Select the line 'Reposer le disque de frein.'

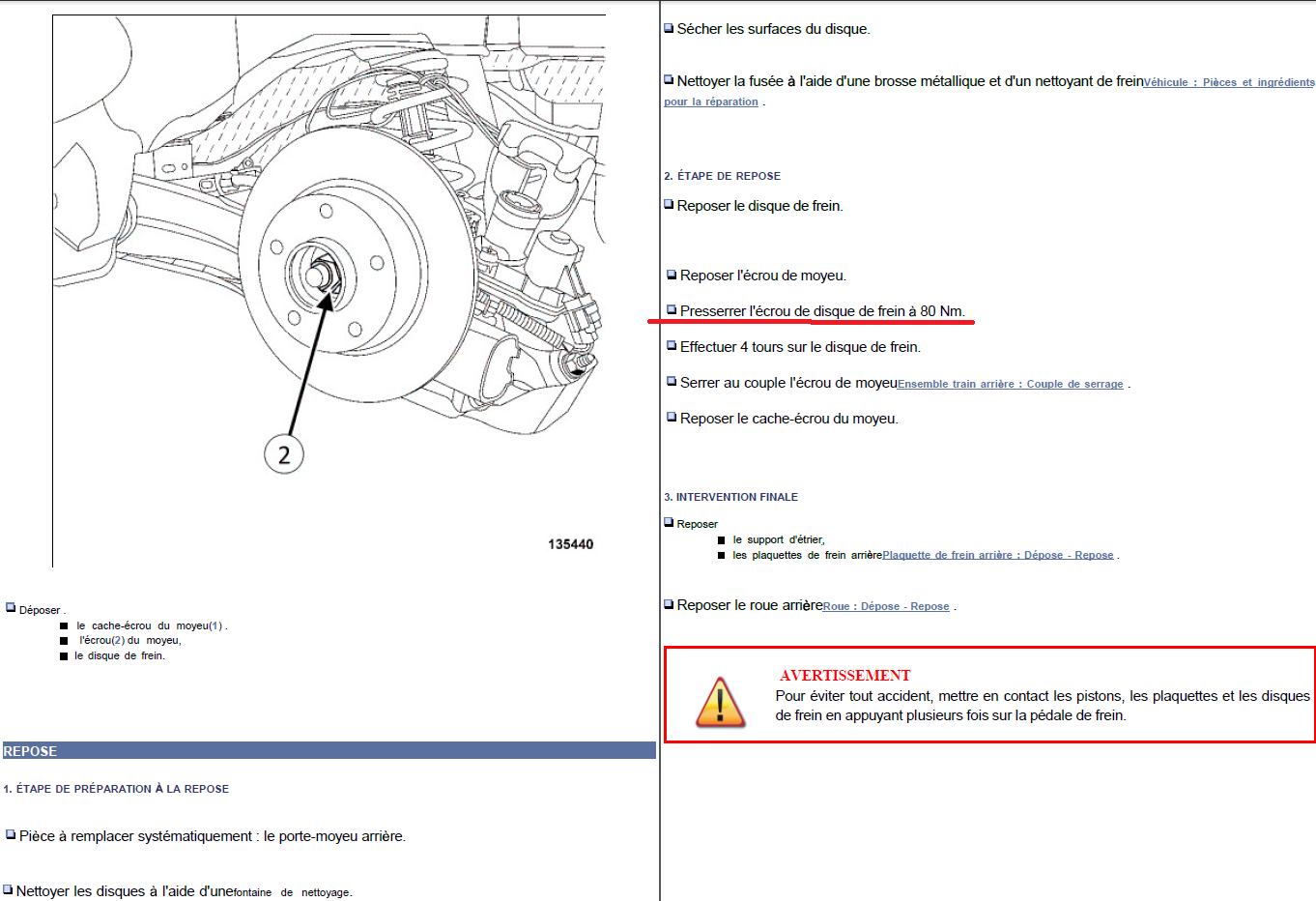tap(759, 206)
